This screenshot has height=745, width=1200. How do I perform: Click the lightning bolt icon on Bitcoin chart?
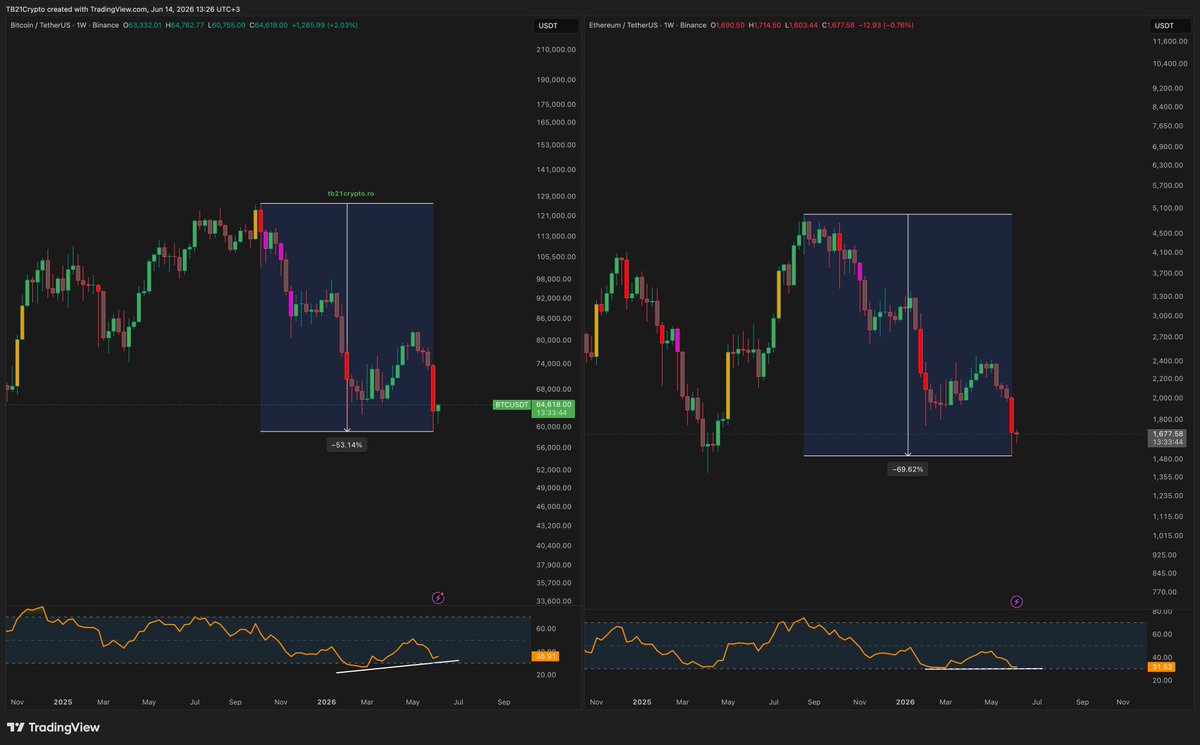pos(437,597)
